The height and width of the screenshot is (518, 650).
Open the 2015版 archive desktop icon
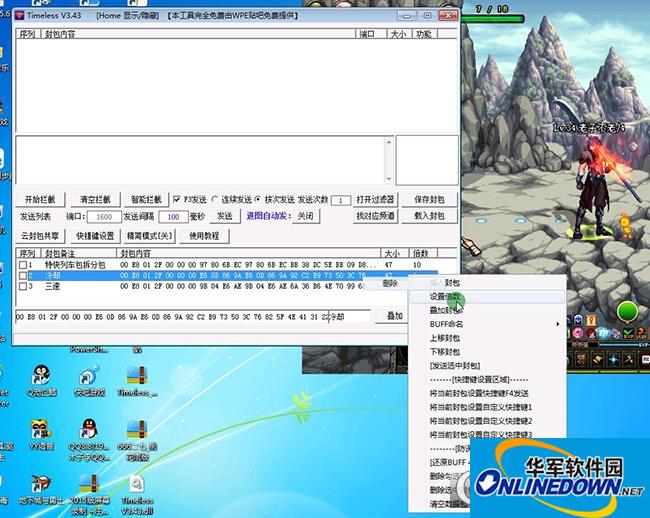89,484
